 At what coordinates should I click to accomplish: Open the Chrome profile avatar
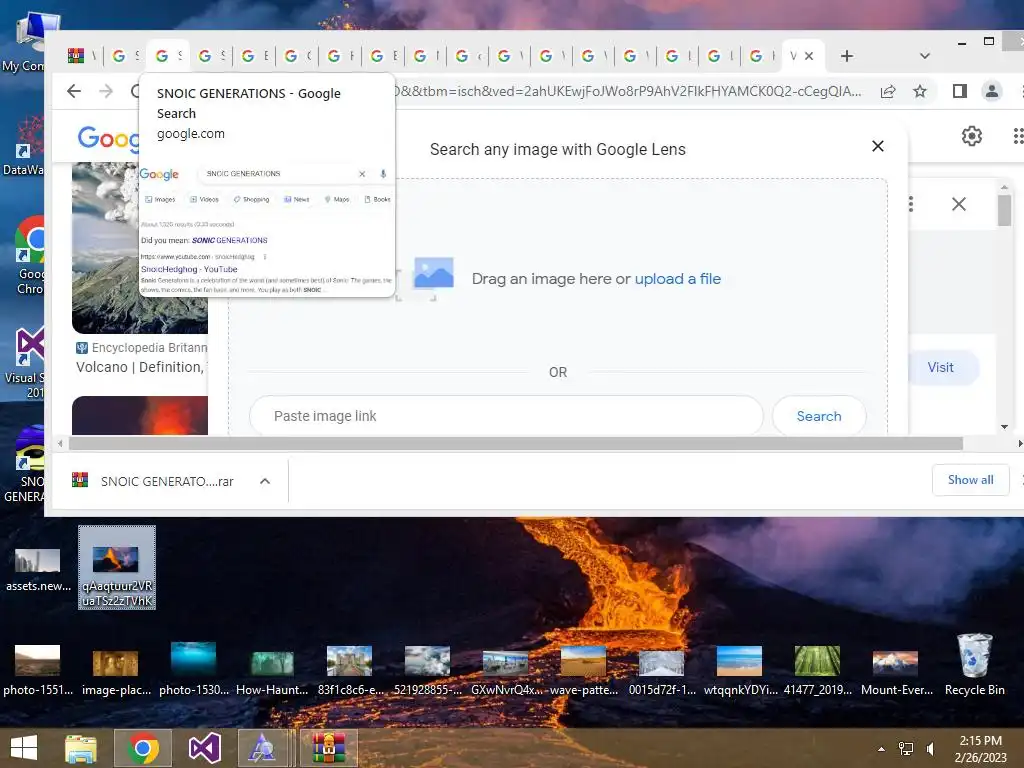click(991, 91)
